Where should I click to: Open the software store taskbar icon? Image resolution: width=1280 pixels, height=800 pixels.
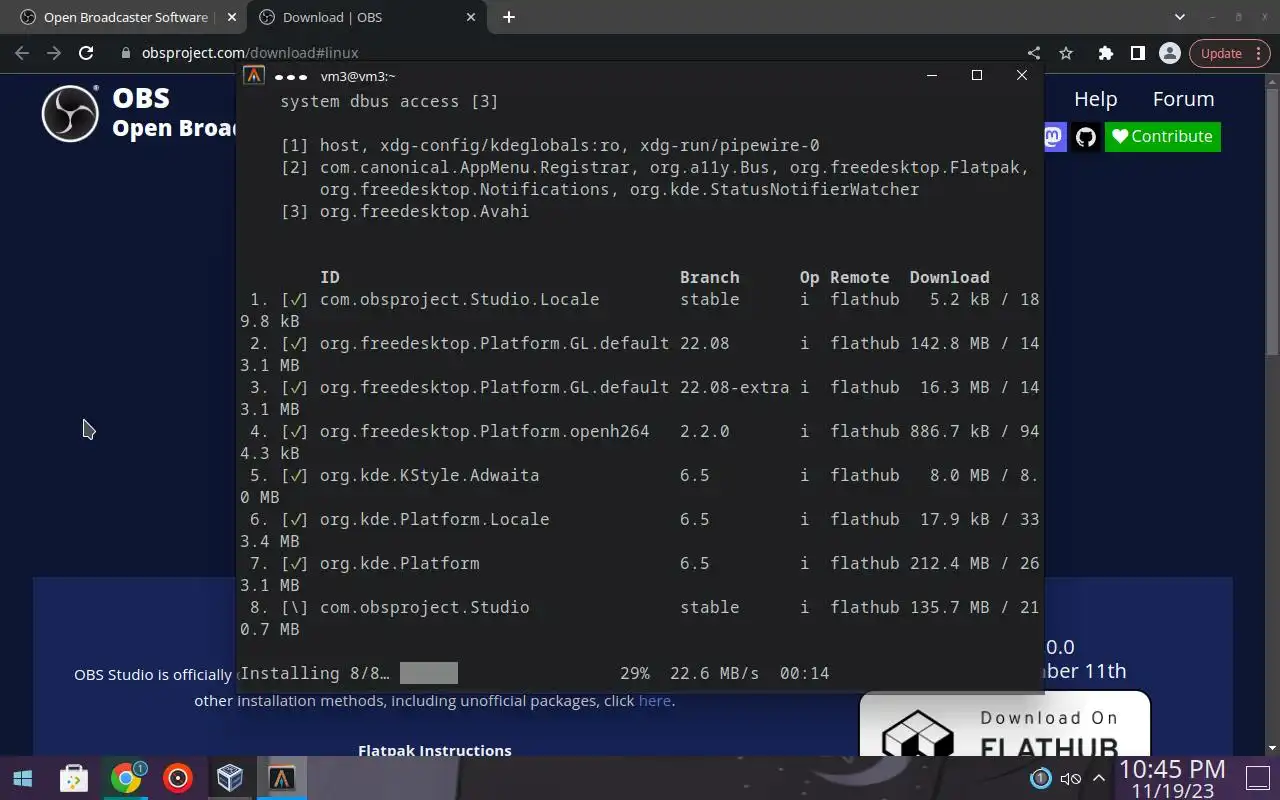click(x=73, y=778)
